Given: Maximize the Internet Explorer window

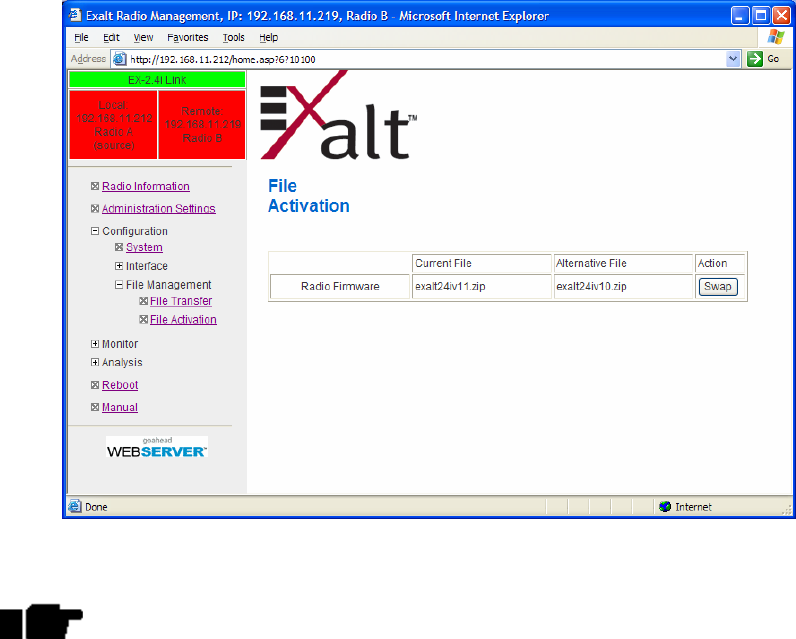Looking at the screenshot, I should (x=761, y=16).
